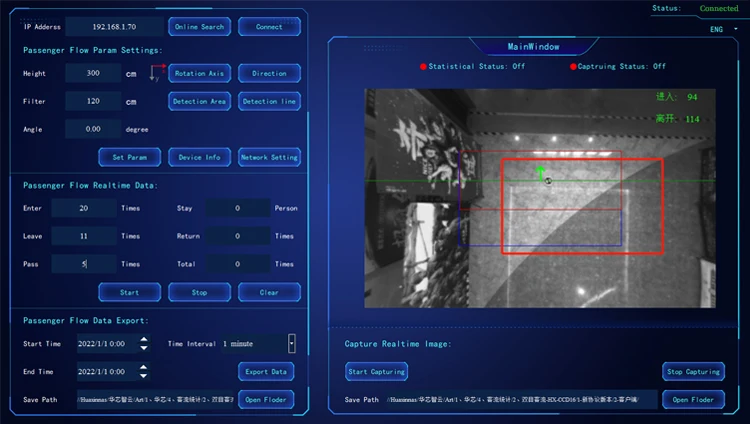Open Floder for data export path

click(x=266, y=400)
